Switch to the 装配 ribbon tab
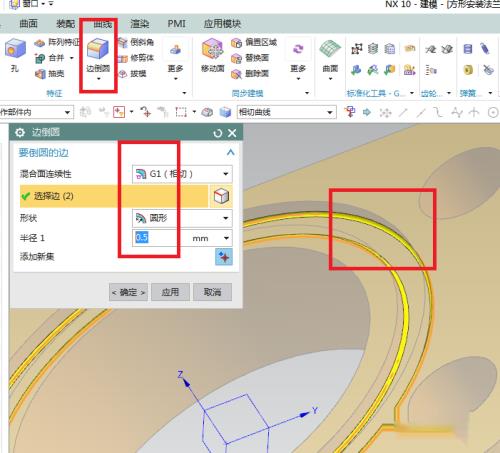The height and width of the screenshot is (453, 500). pyautogui.click(x=65, y=23)
